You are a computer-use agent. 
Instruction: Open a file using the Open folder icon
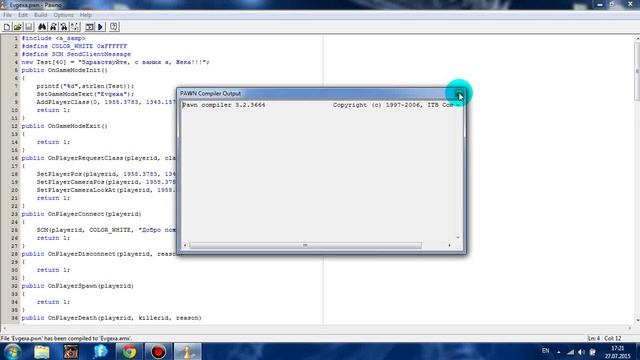18,27
